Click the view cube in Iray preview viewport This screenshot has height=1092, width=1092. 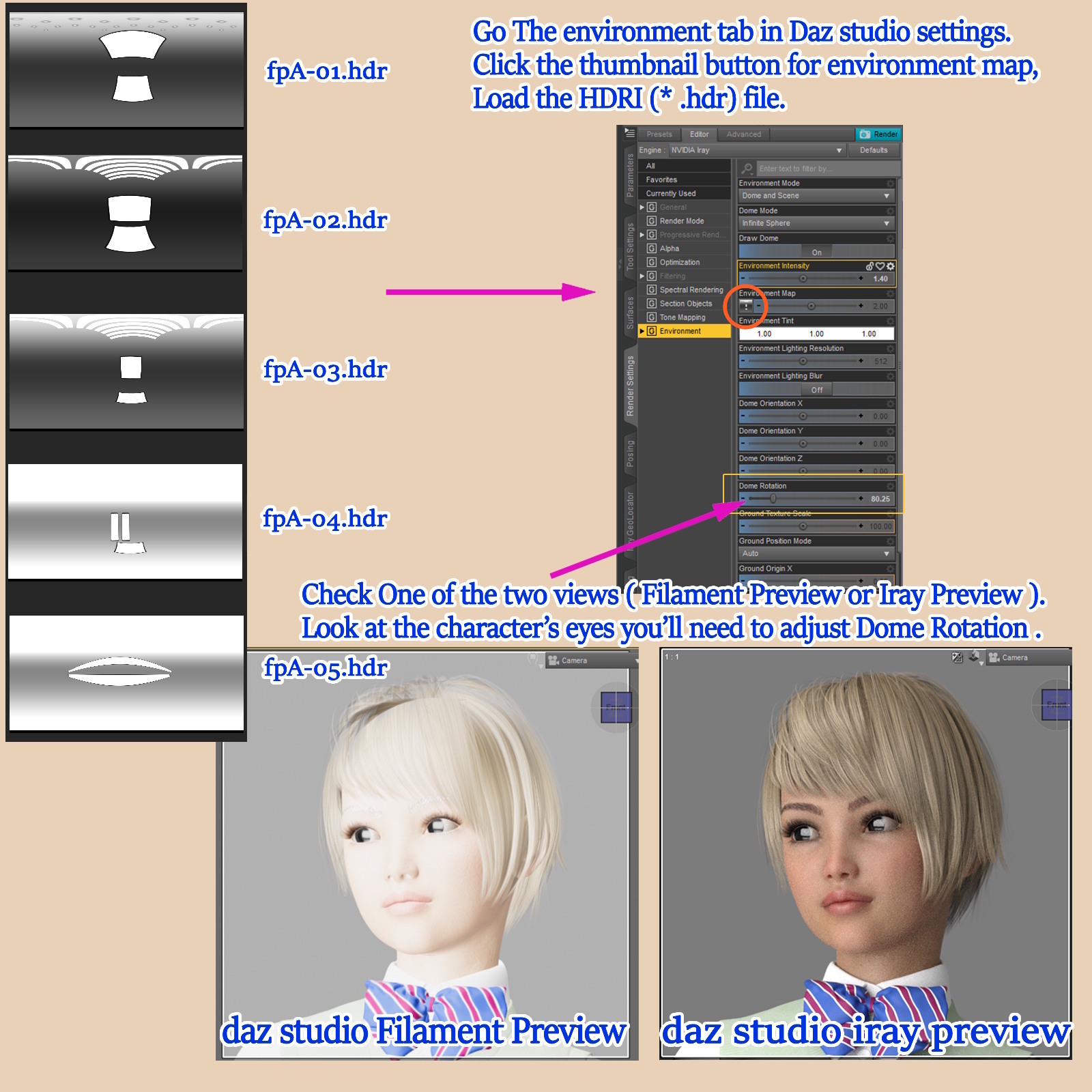(x=1057, y=704)
